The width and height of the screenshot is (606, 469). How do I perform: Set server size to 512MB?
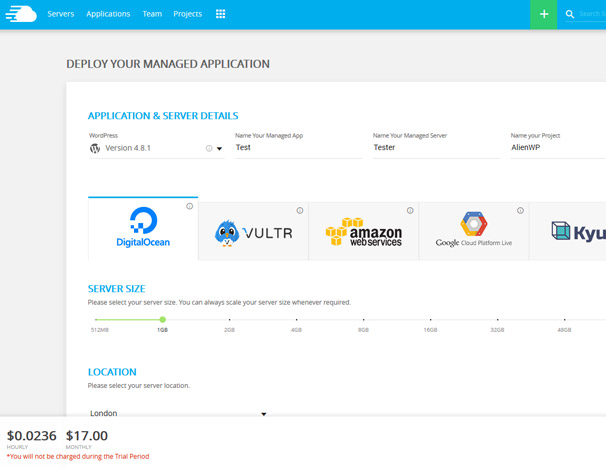click(99, 330)
